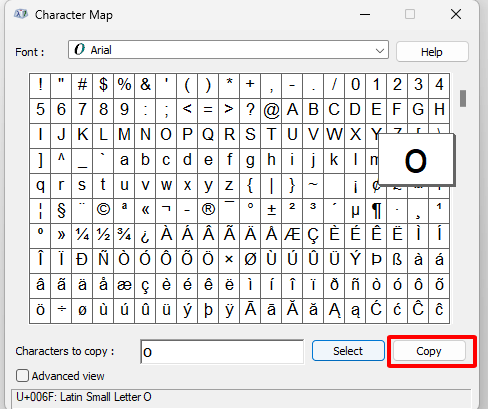Viewport: 488px width, 409px height.
Task: Select the section sign § character
Action: pyautogui.click(x=61, y=211)
